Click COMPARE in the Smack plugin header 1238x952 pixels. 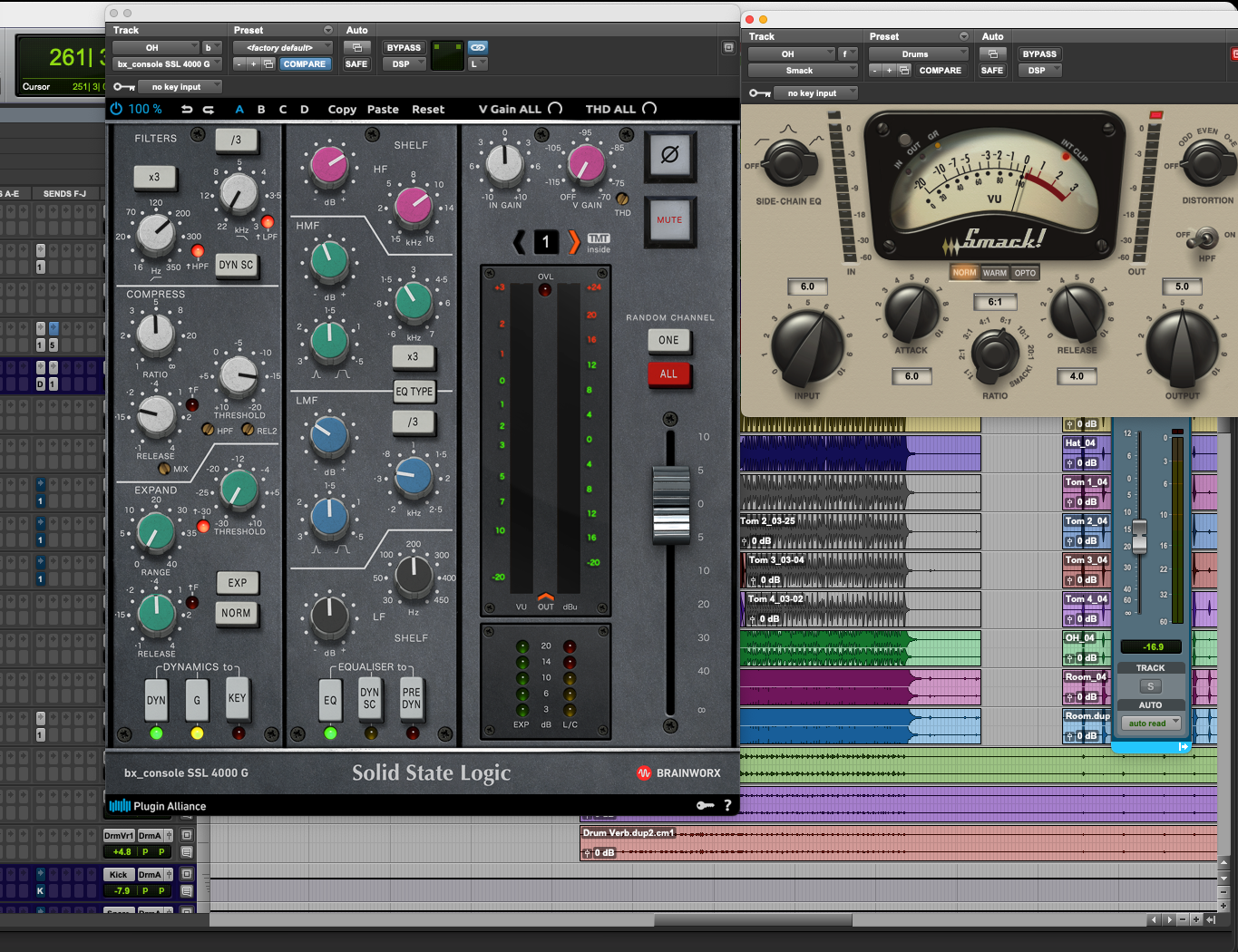[940, 71]
